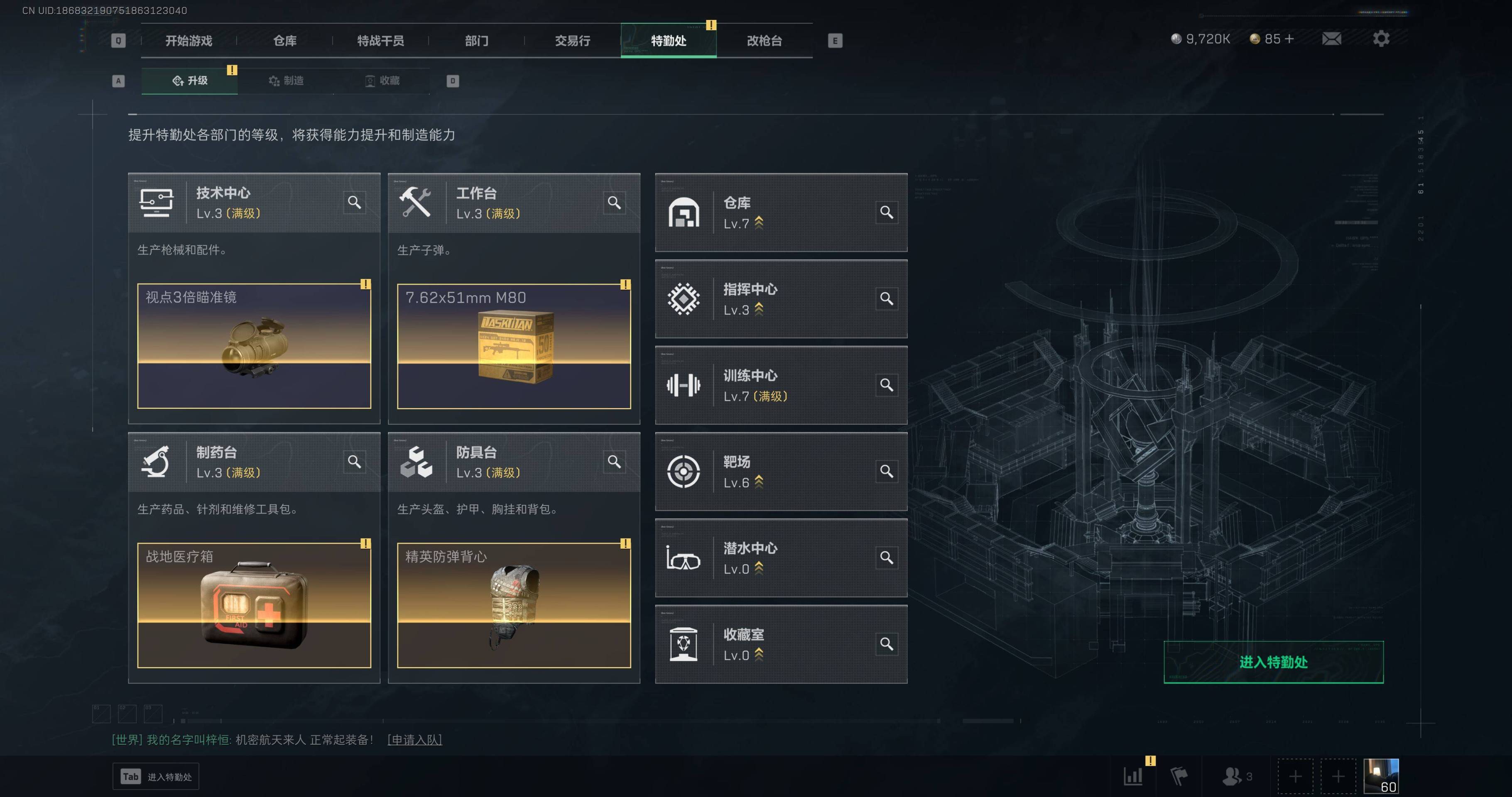Click the 进入特勤处 green button
Viewport: 1512px width, 797px height.
tap(1273, 662)
